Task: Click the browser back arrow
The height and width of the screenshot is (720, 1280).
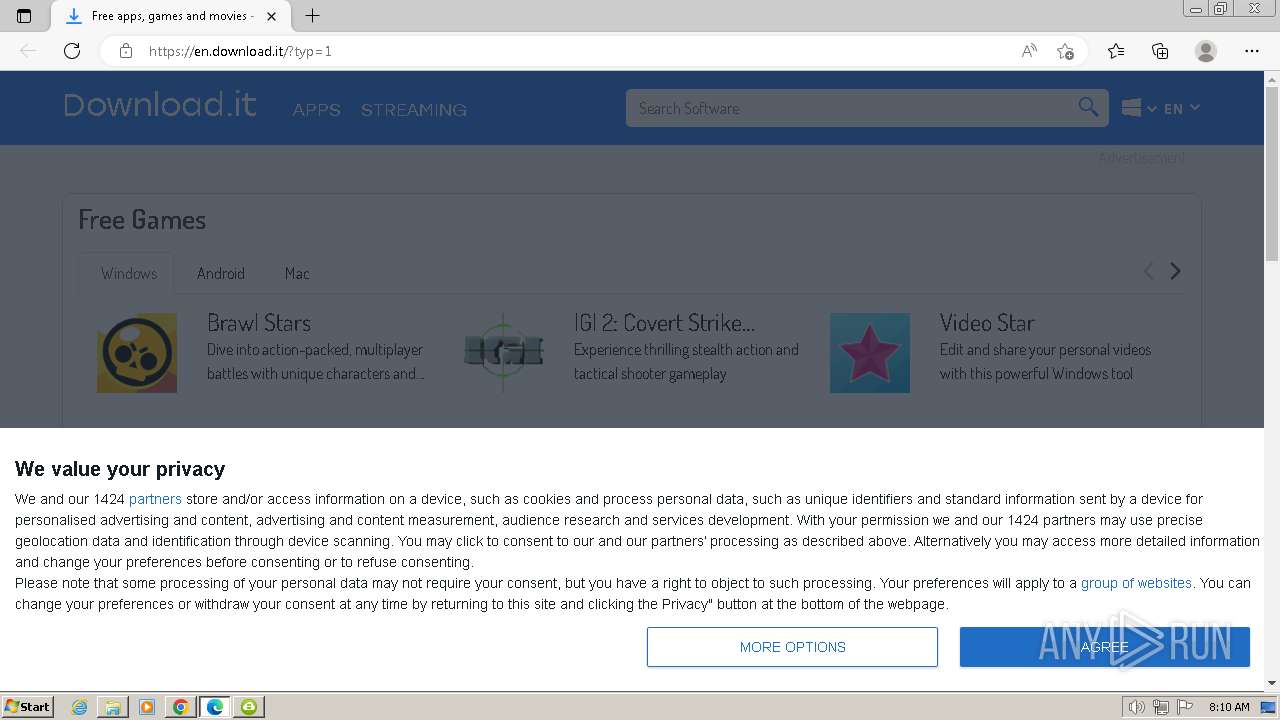Action: [x=28, y=51]
